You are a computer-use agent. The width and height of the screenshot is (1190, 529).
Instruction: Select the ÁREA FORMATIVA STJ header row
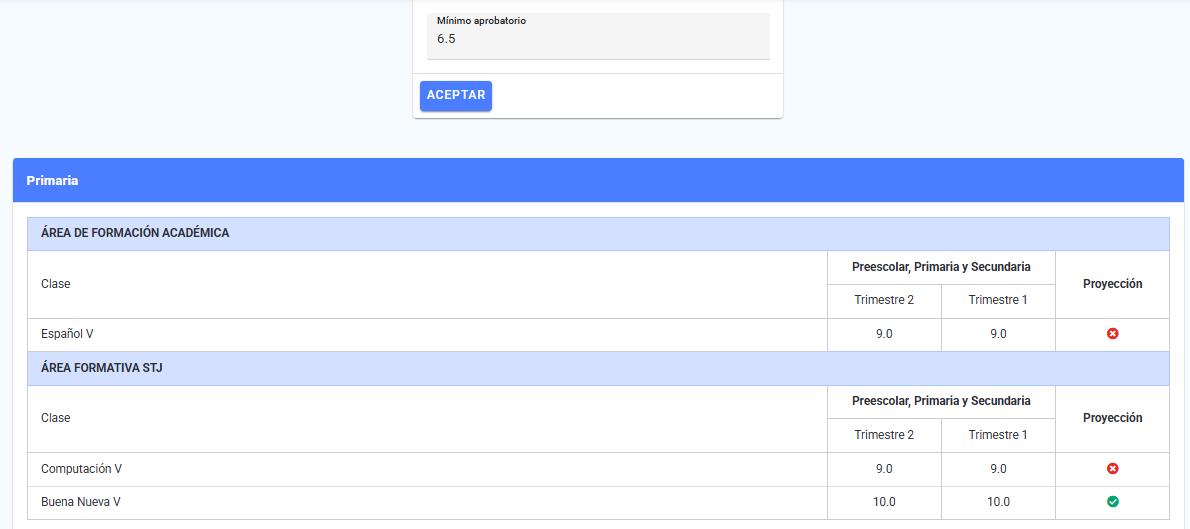598,369
